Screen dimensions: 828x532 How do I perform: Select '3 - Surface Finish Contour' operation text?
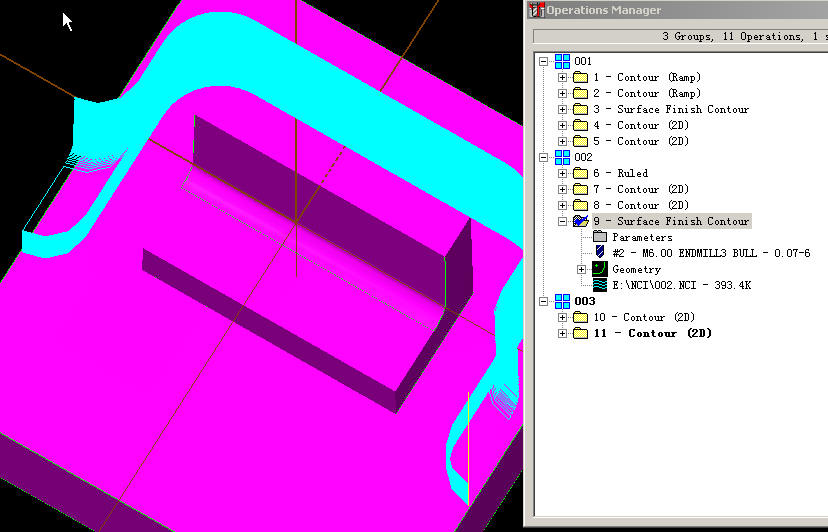coord(671,109)
